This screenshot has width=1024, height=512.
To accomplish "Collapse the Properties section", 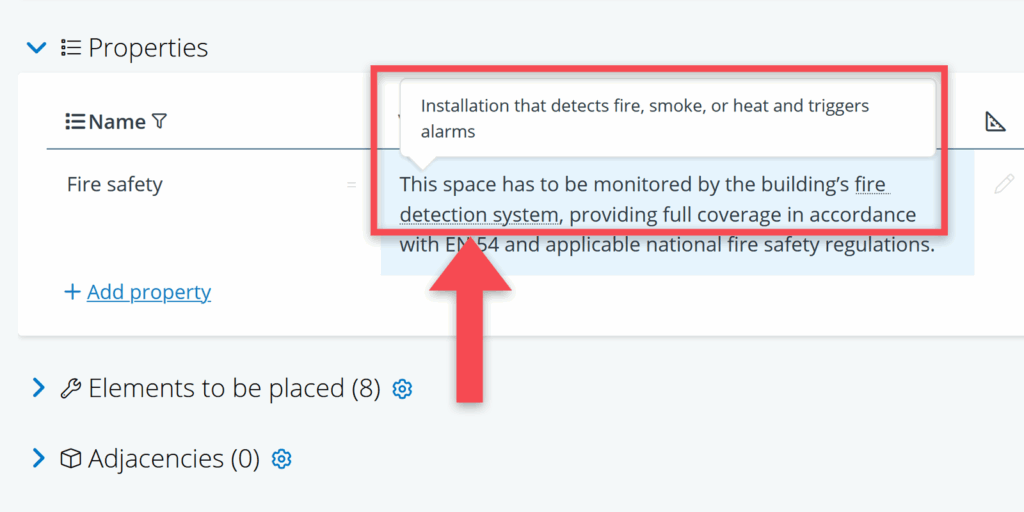I will click(x=37, y=47).
